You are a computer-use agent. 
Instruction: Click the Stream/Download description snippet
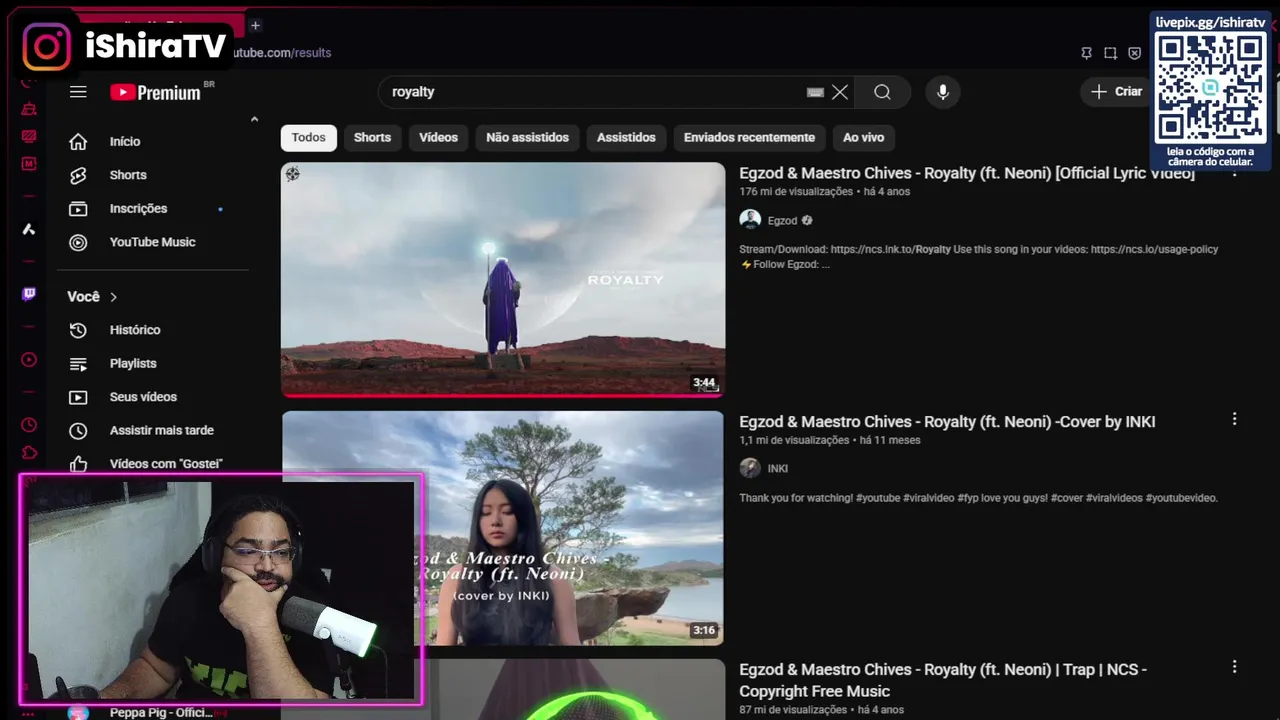click(x=978, y=257)
